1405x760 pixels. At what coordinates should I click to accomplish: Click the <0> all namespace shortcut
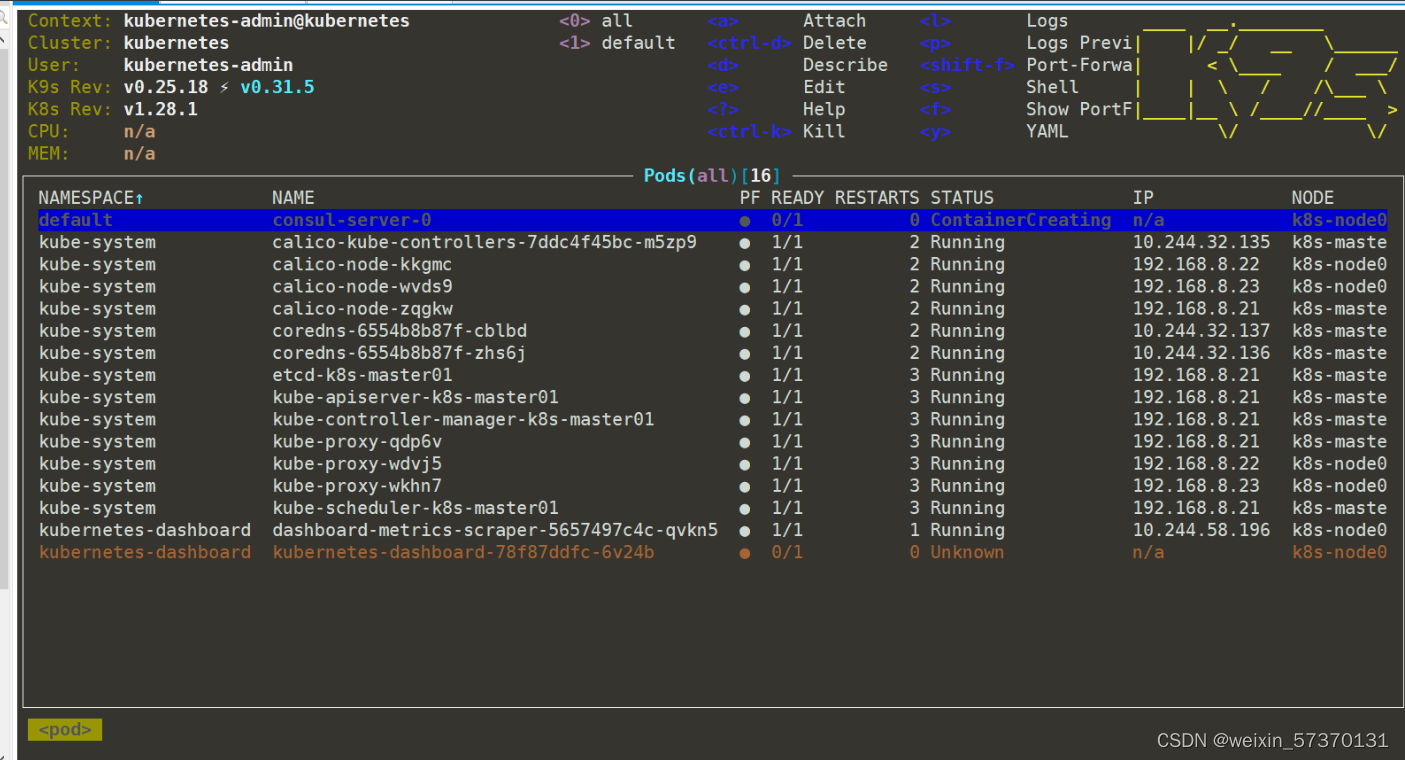[596, 21]
